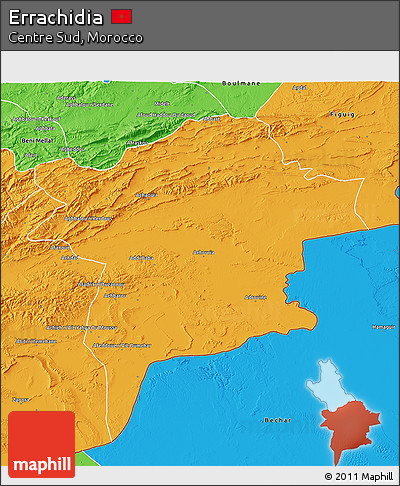Select the "Figuig" province label
Screen dimensions: 400x486
(342, 114)
